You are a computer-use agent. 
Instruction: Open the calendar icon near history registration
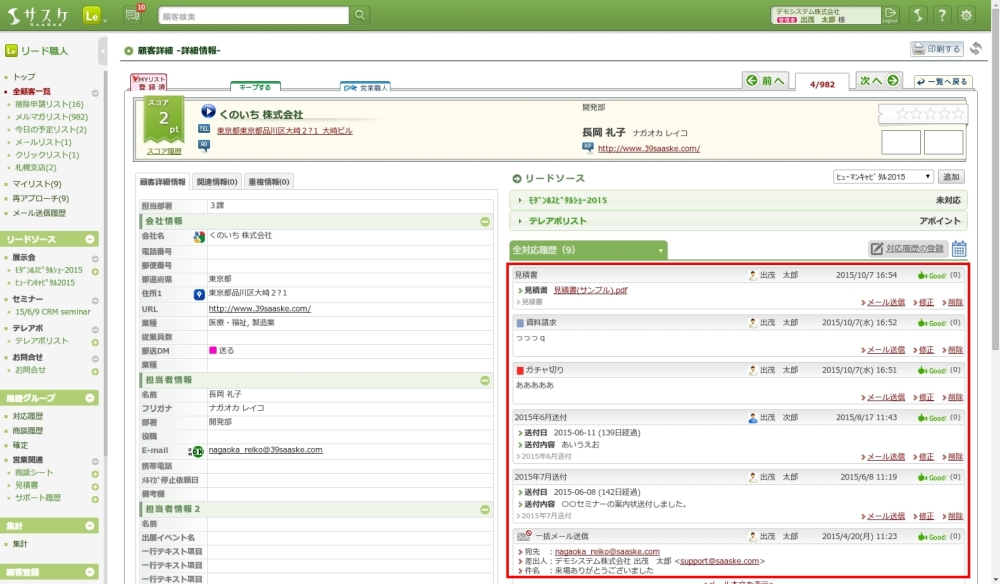pyautogui.click(x=959, y=249)
